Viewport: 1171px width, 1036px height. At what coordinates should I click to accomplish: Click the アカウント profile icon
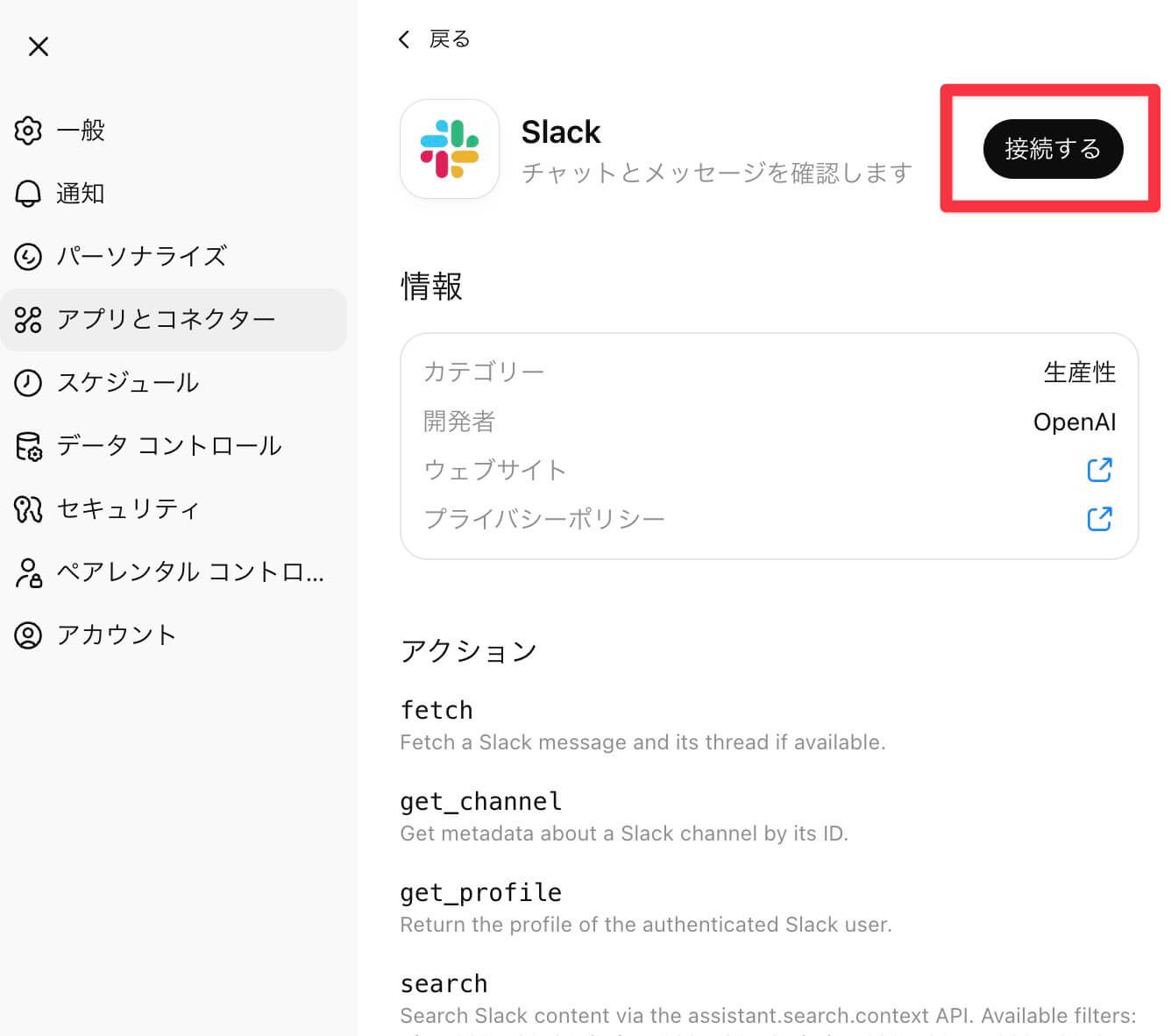point(28,635)
